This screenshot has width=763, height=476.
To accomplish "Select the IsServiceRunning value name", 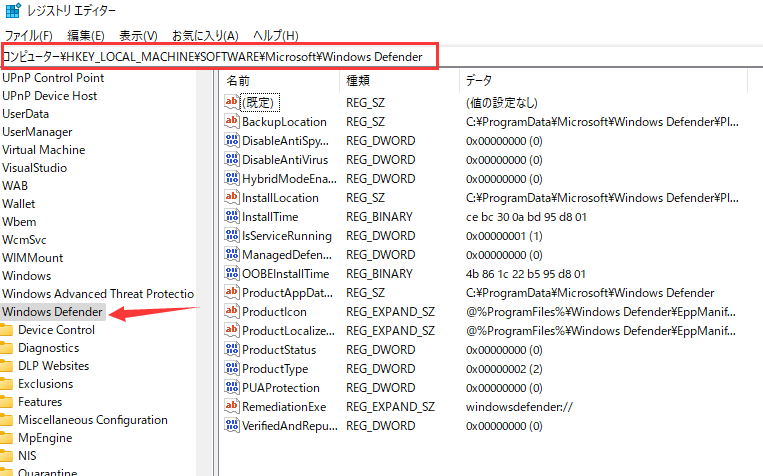I will pyautogui.click(x=287, y=236).
